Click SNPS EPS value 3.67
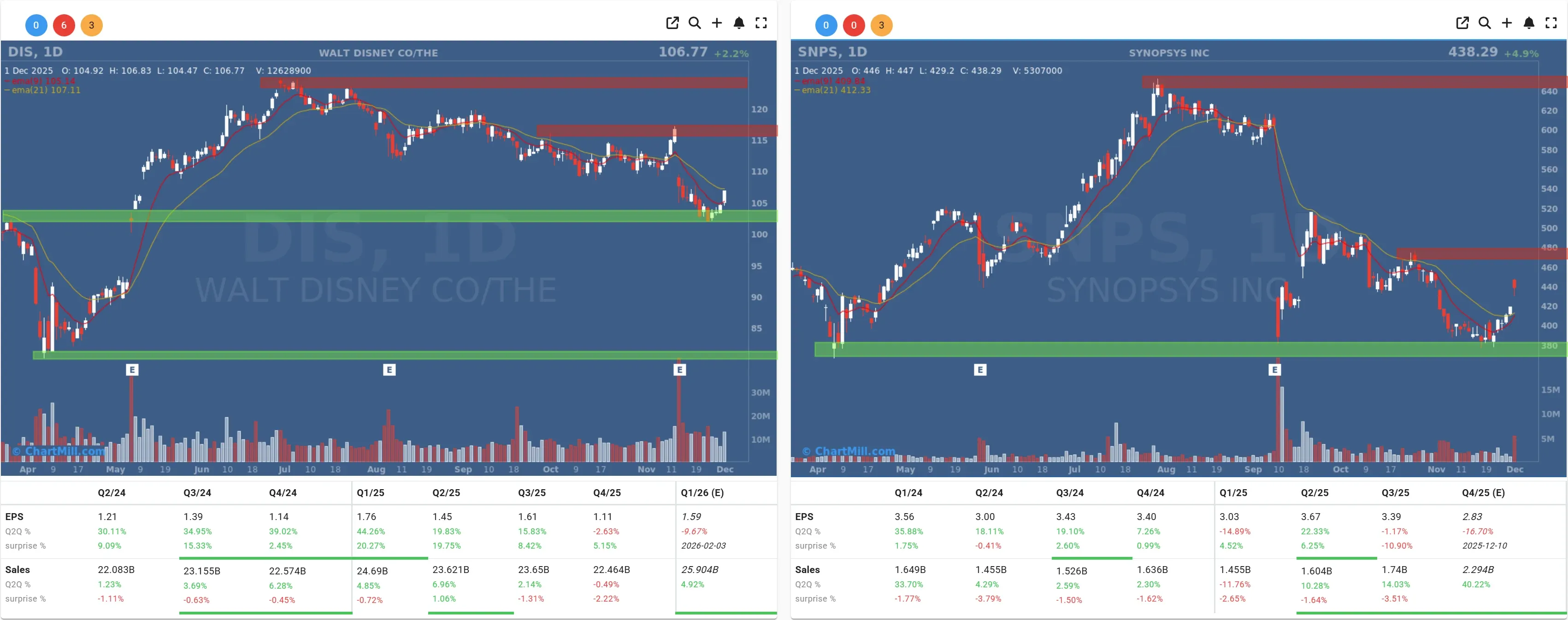 pyautogui.click(x=1310, y=516)
